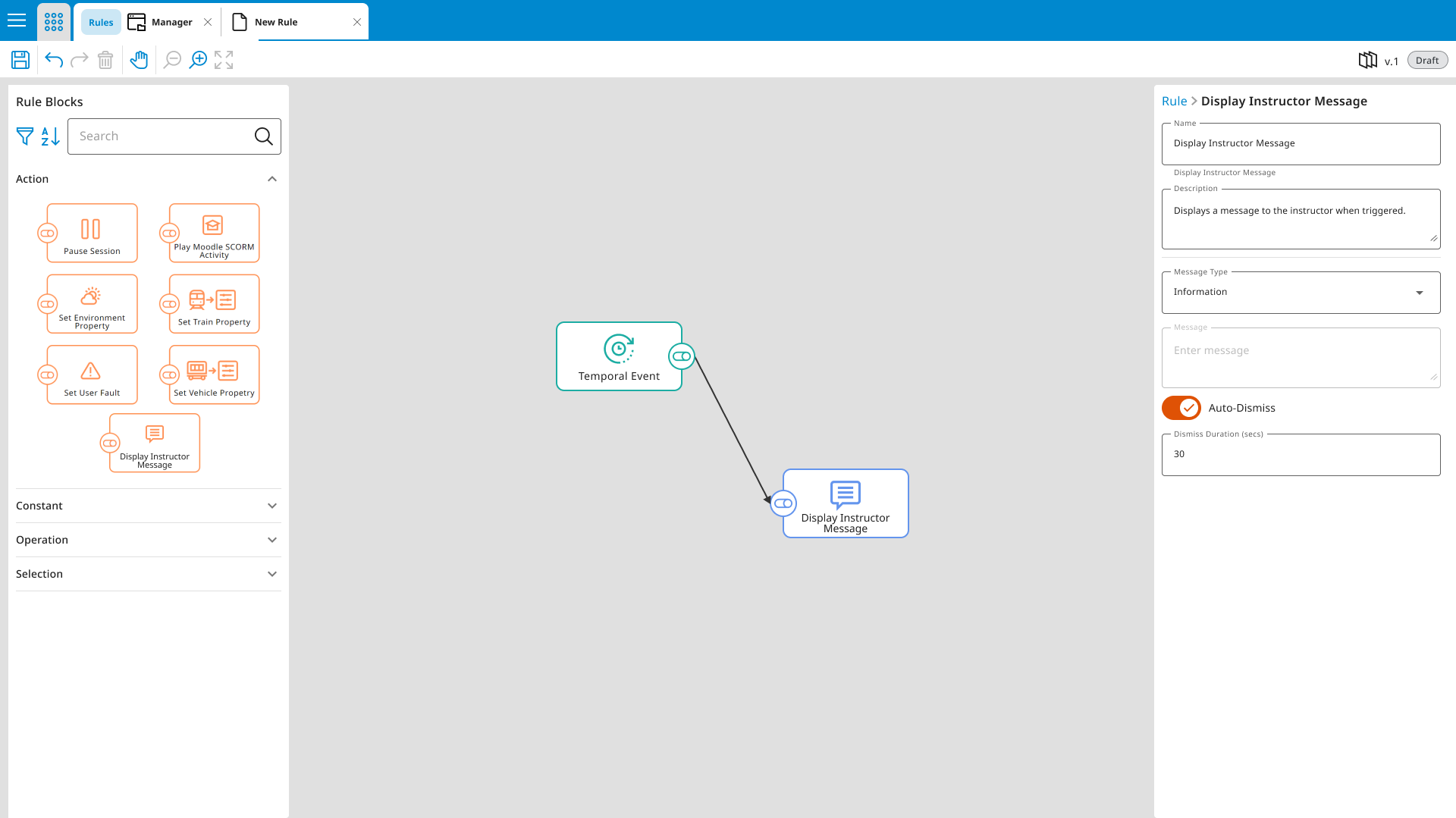Screen dimensions: 1456x818
Task: Click the Dismiss Duration field
Action: (x=1301, y=454)
